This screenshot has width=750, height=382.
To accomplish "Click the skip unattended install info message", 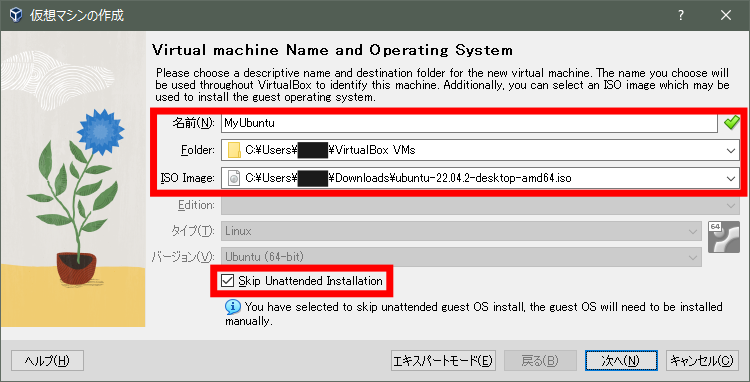I will 474,314.
